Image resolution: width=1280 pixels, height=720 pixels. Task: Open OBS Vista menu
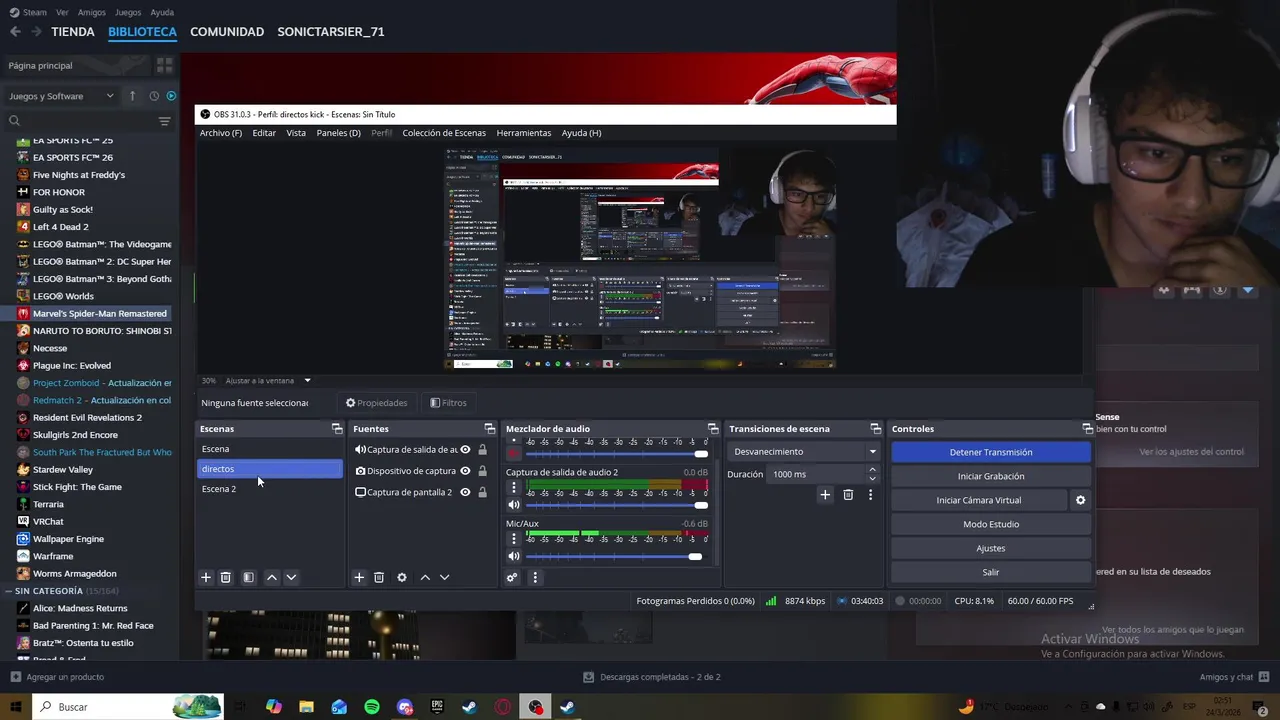coord(296,133)
